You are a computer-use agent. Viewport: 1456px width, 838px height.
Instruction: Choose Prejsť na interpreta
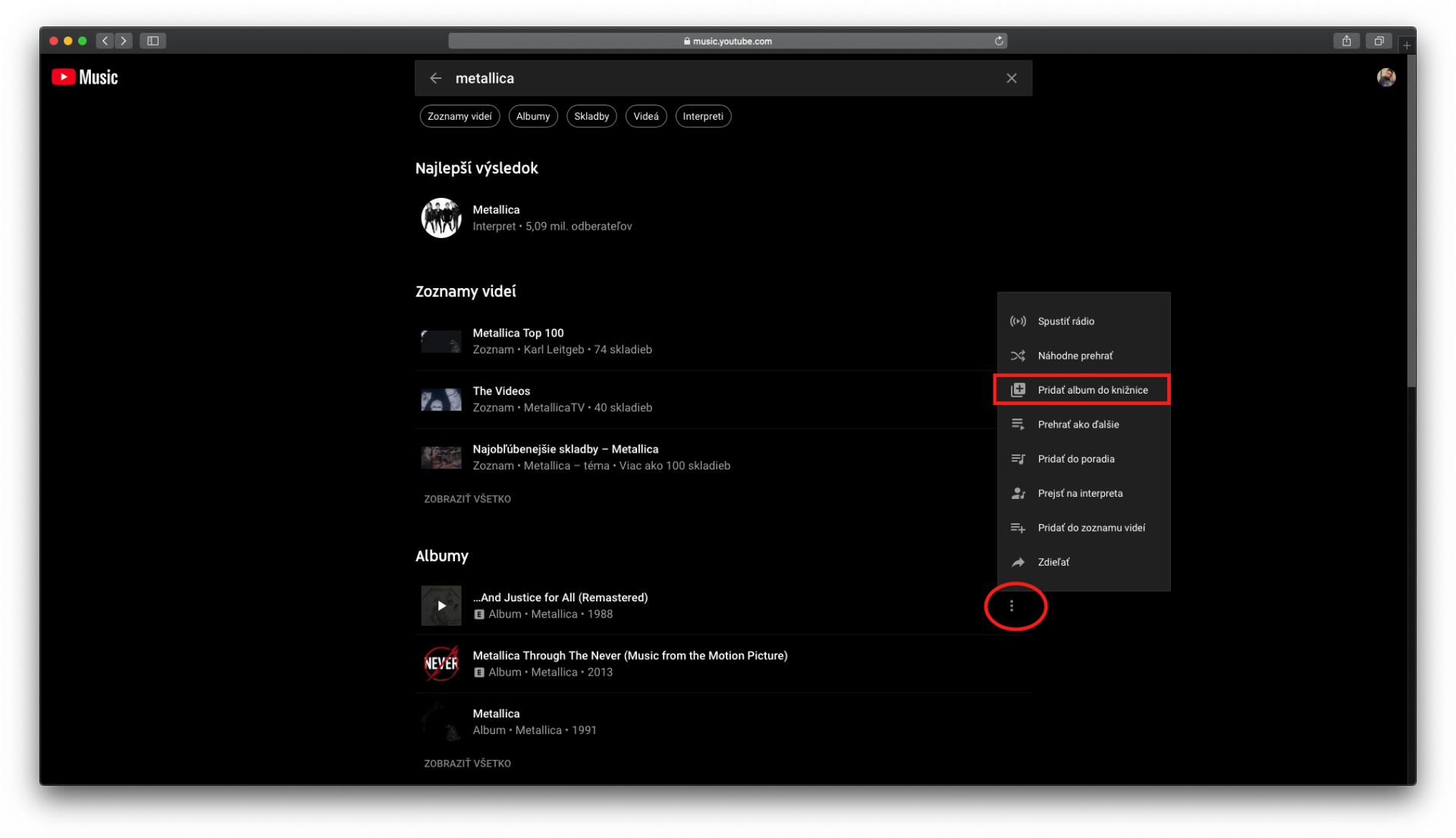point(1084,493)
